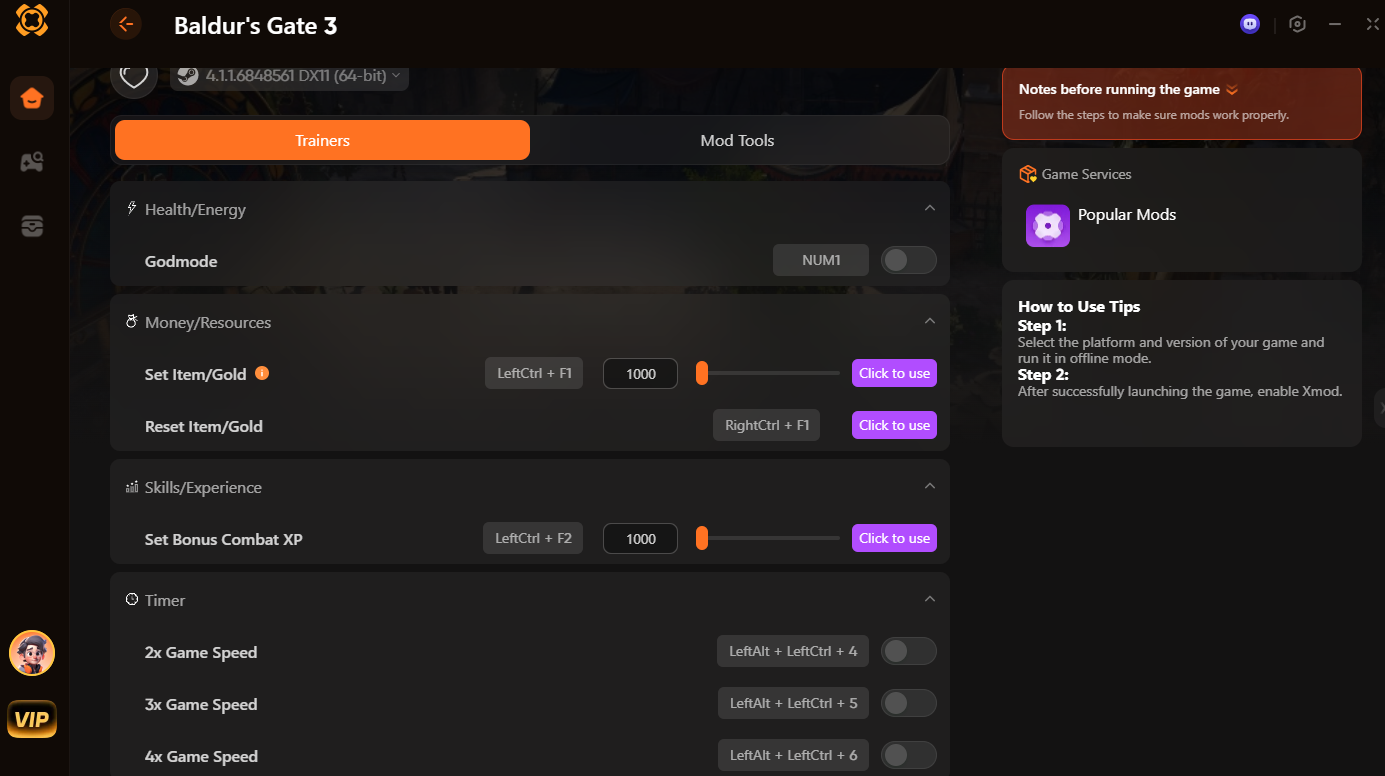Collapse the Timer section
1385x776 pixels.
click(x=930, y=599)
